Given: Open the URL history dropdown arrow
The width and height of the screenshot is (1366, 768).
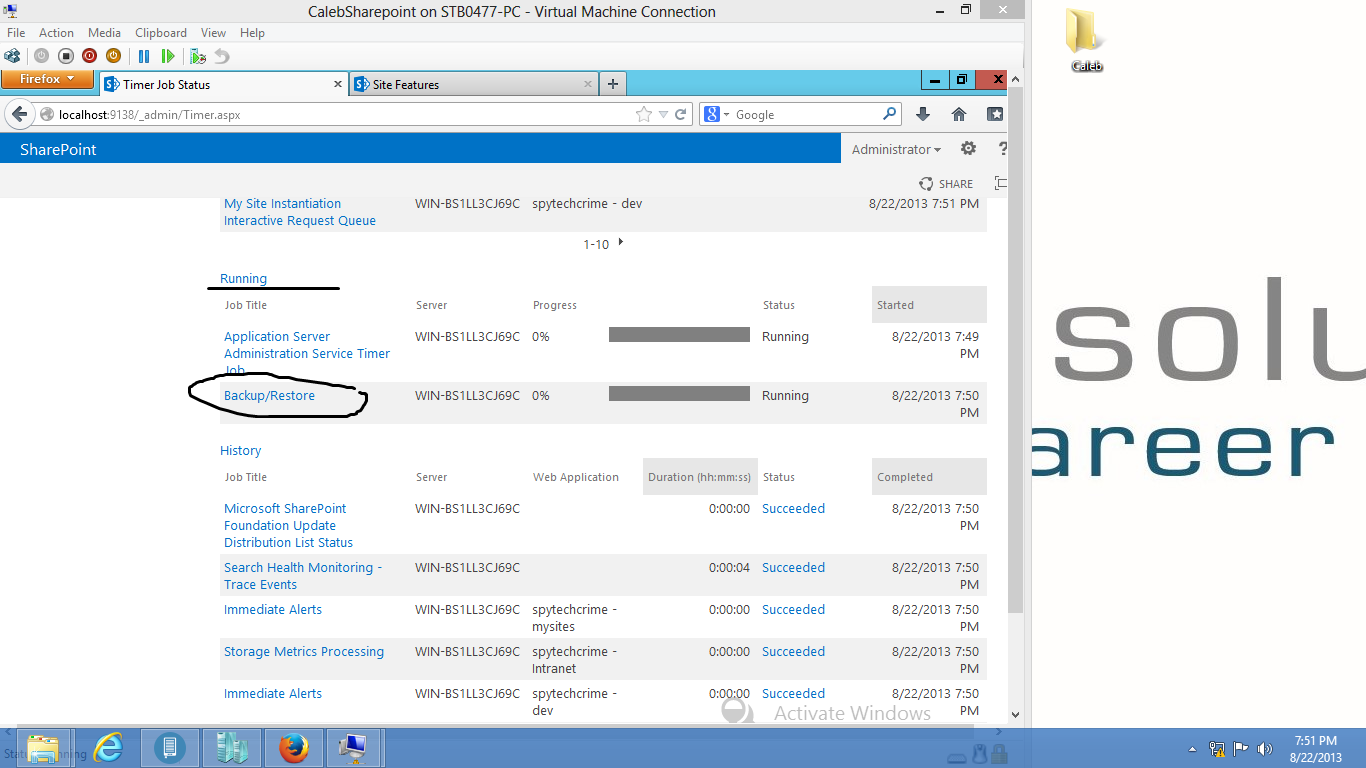Looking at the screenshot, I should (x=663, y=115).
